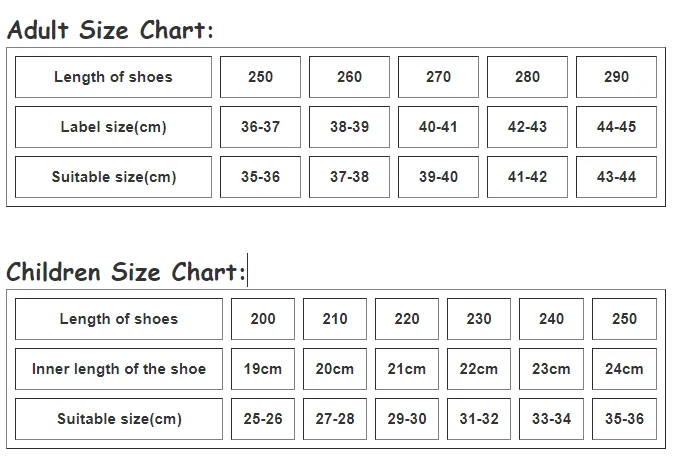Select the children shoe length 230 cell
Screen dimensions: 679x463
tap(479, 319)
